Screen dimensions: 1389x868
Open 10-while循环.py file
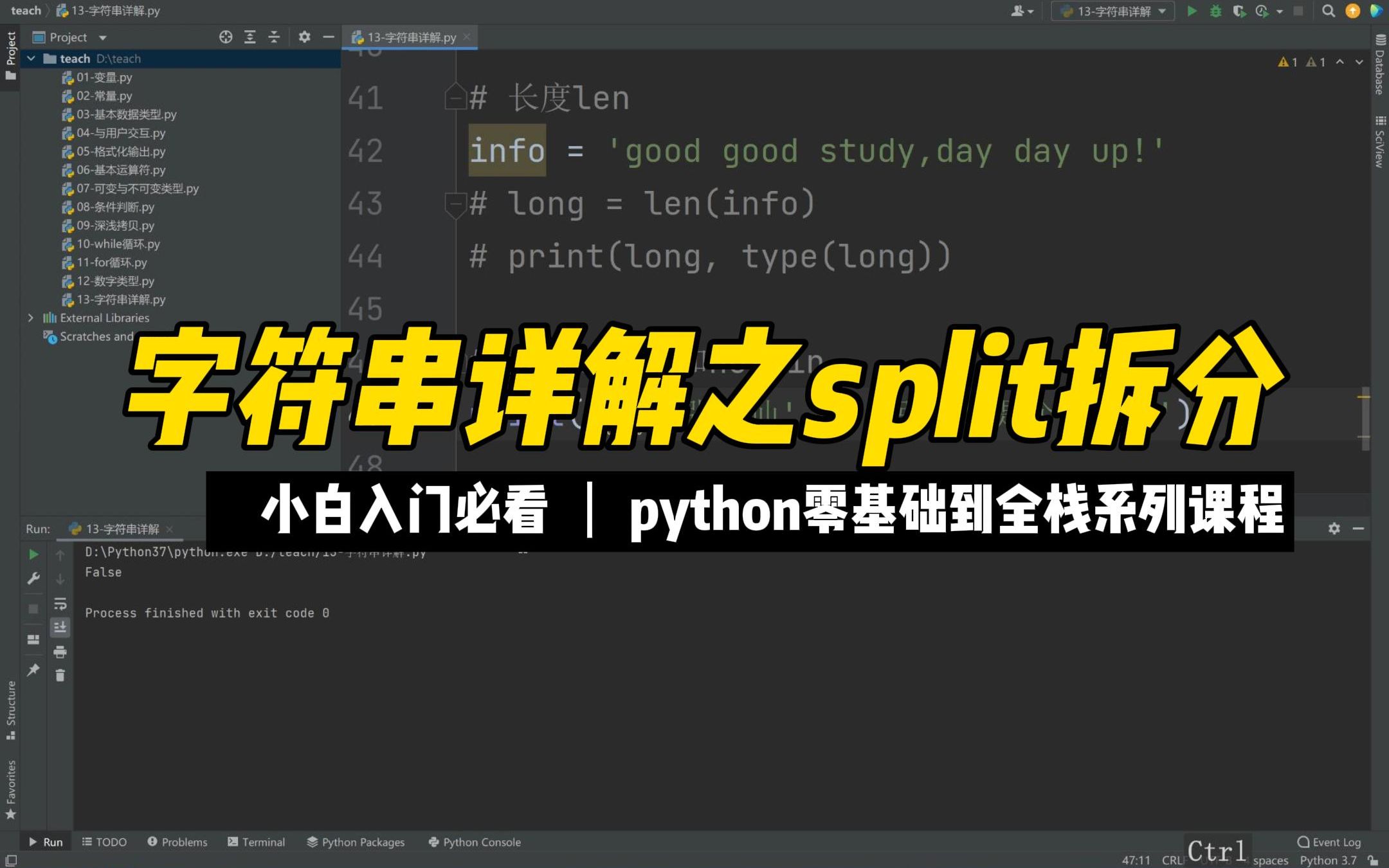point(111,244)
